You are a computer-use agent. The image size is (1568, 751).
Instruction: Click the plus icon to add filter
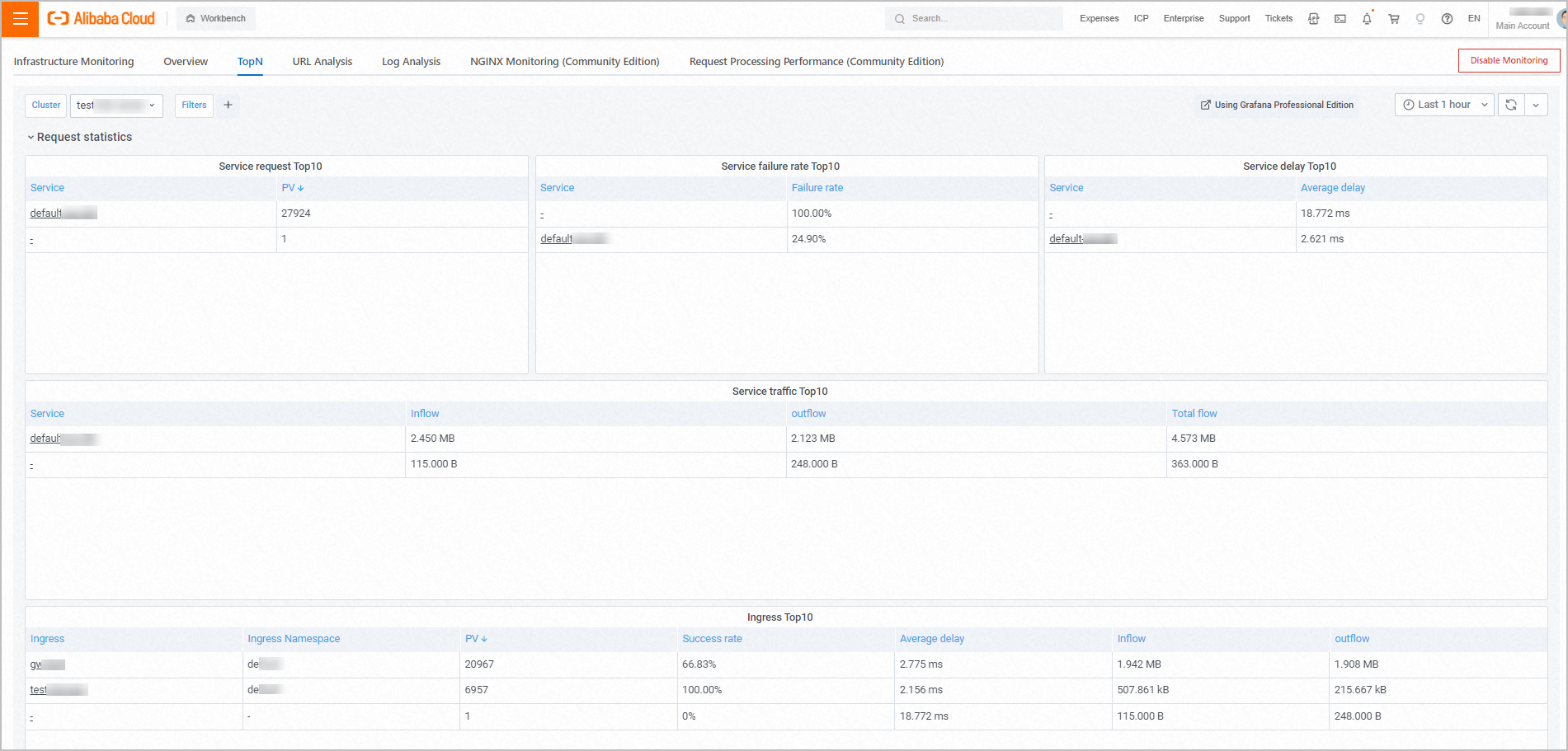pyautogui.click(x=228, y=105)
